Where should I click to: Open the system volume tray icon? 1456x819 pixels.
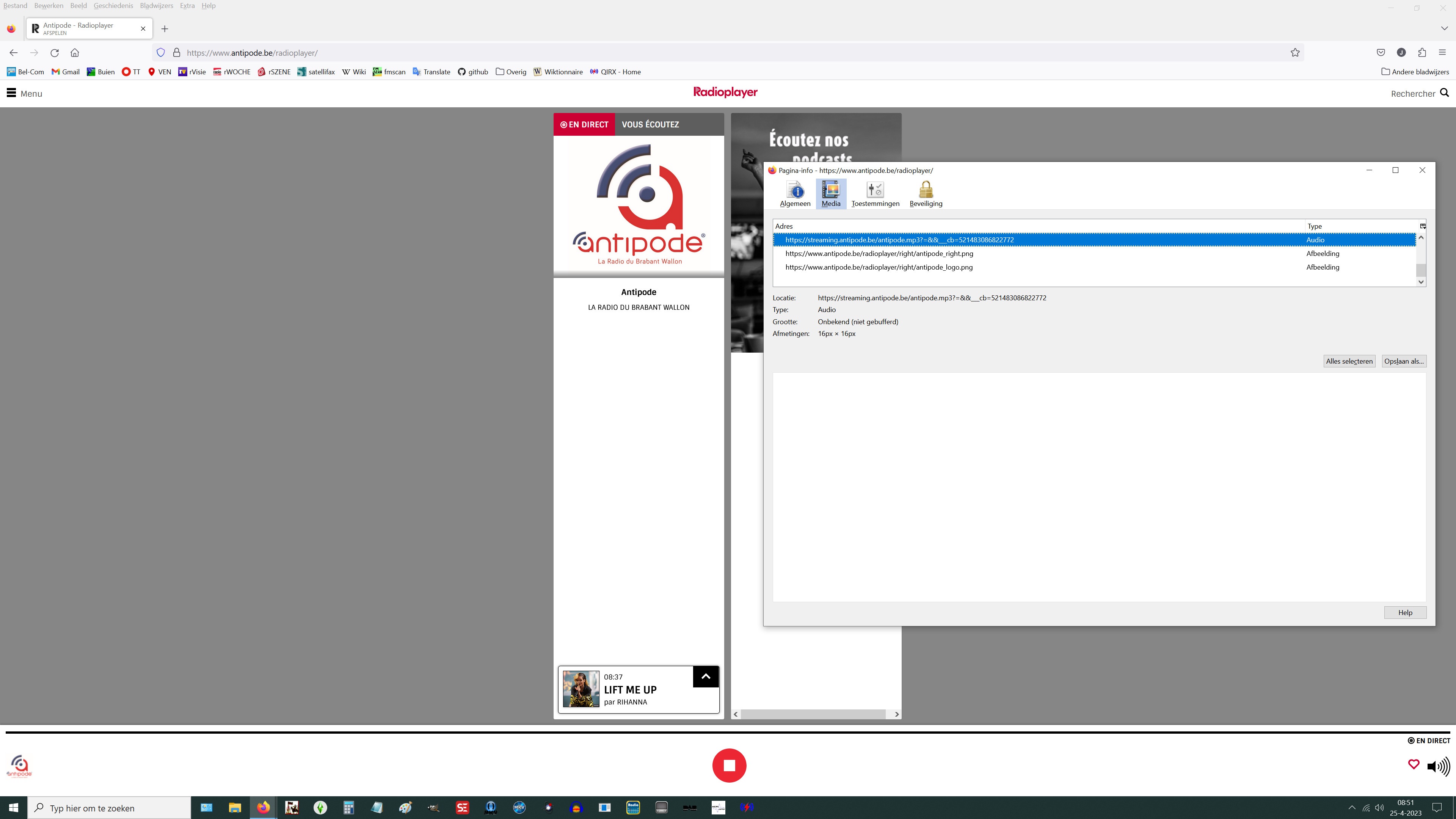[1380, 808]
